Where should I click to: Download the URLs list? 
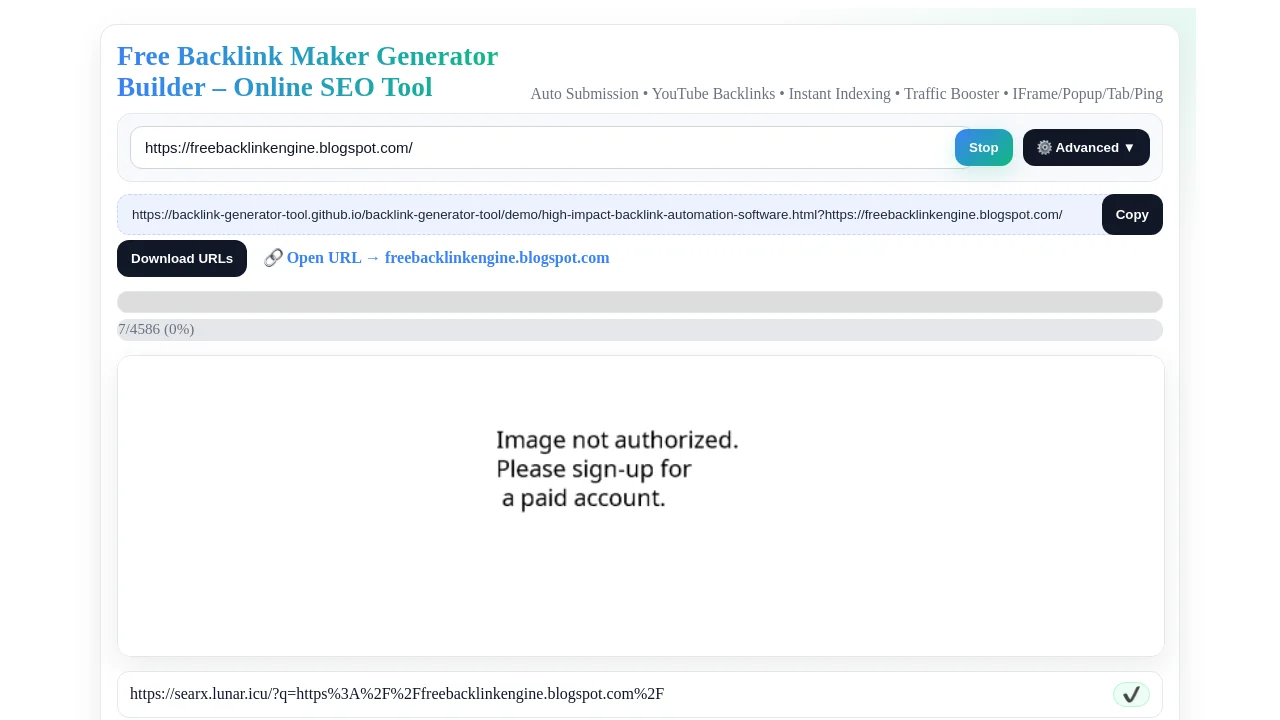click(x=182, y=259)
